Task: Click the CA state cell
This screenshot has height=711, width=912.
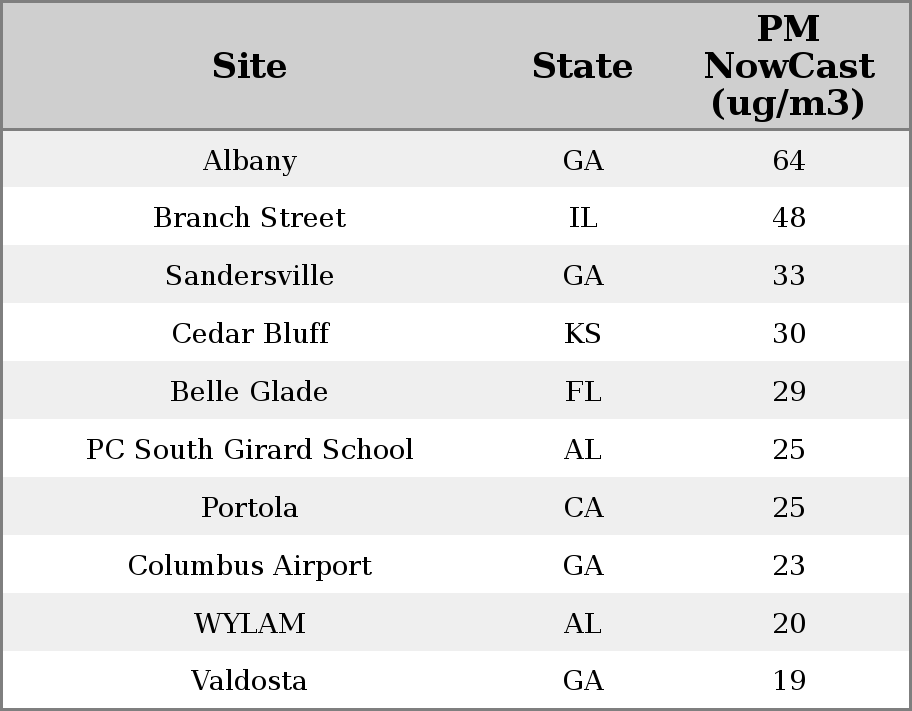Action: (583, 508)
